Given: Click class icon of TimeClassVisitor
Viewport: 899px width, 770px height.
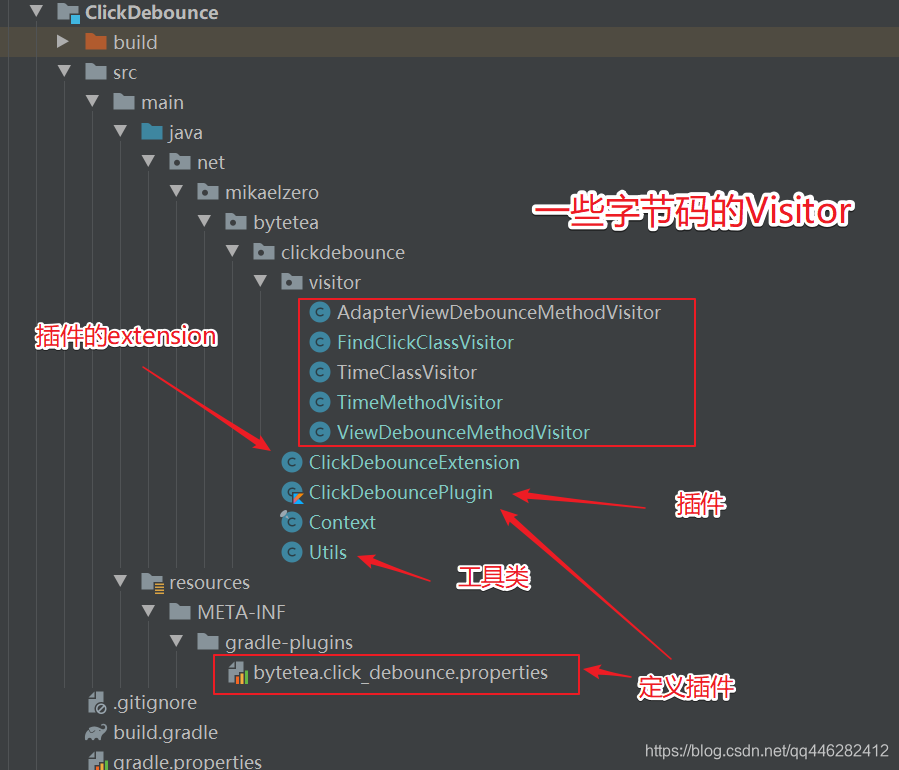Looking at the screenshot, I should point(320,372).
